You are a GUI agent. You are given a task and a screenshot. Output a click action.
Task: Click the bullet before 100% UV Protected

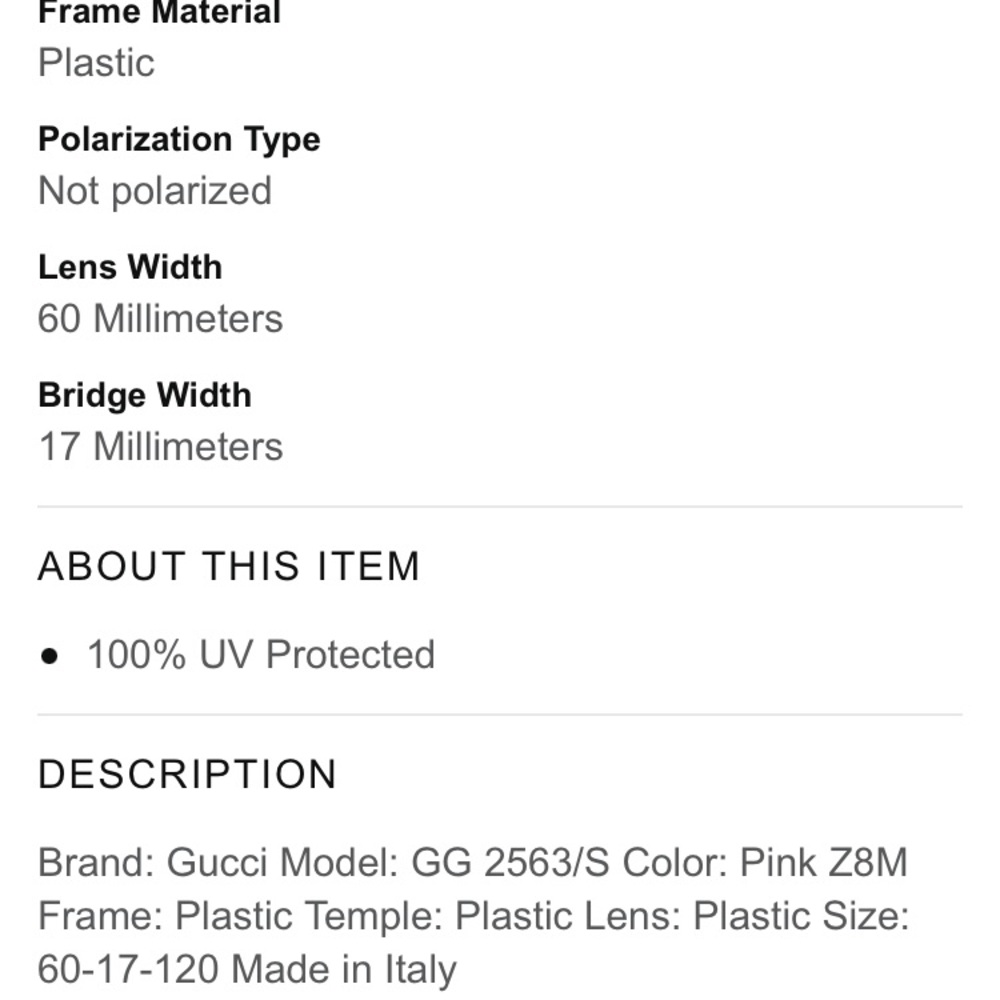click(x=50, y=656)
